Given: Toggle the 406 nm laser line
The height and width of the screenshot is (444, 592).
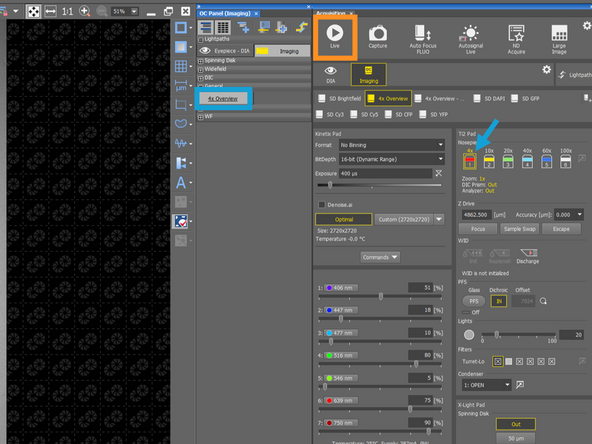Looking at the screenshot, I should pos(342,288).
